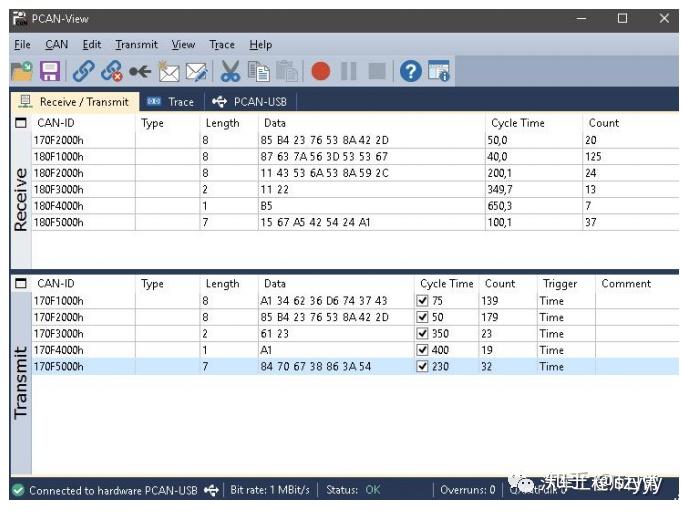Switch to the Trace tab

pos(171,102)
